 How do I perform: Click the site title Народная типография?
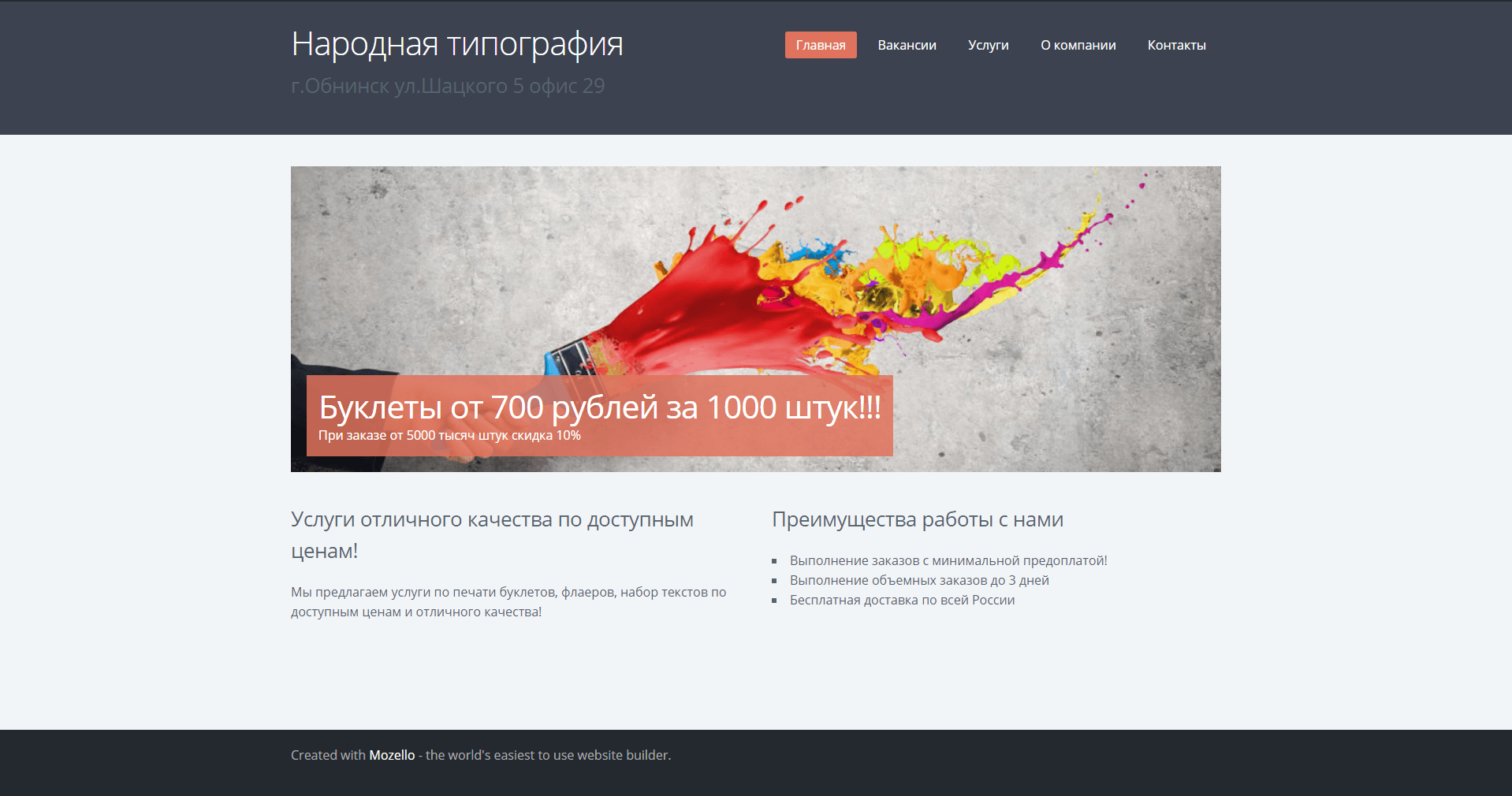pyautogui.click(x=456, y=43)
